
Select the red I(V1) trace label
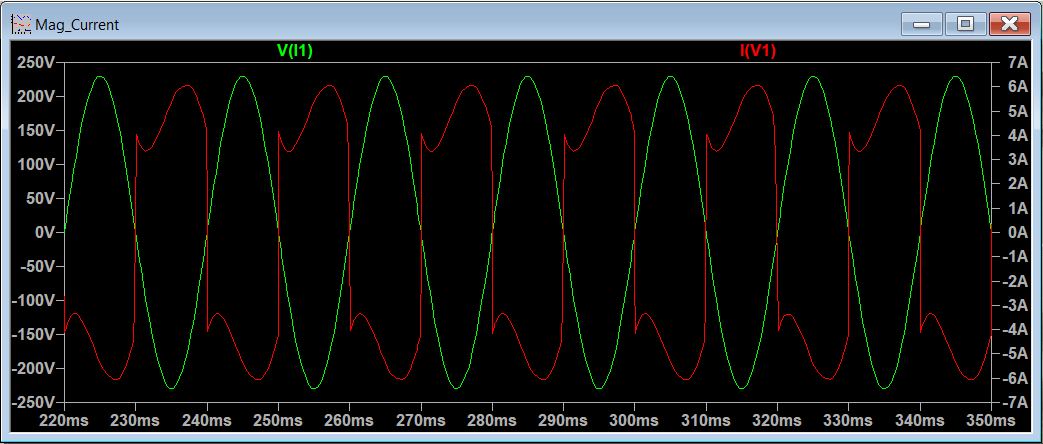pos(758,51)
